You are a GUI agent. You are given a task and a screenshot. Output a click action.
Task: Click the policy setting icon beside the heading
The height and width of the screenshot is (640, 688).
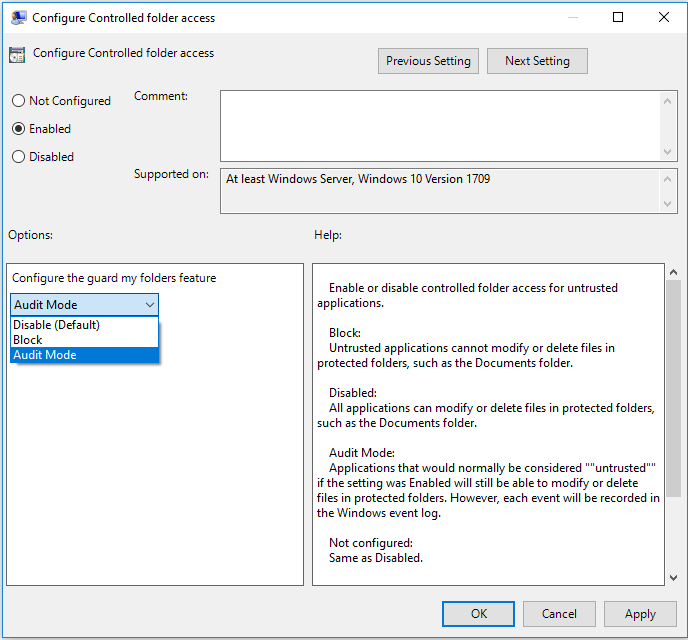(x=18, y=55)
